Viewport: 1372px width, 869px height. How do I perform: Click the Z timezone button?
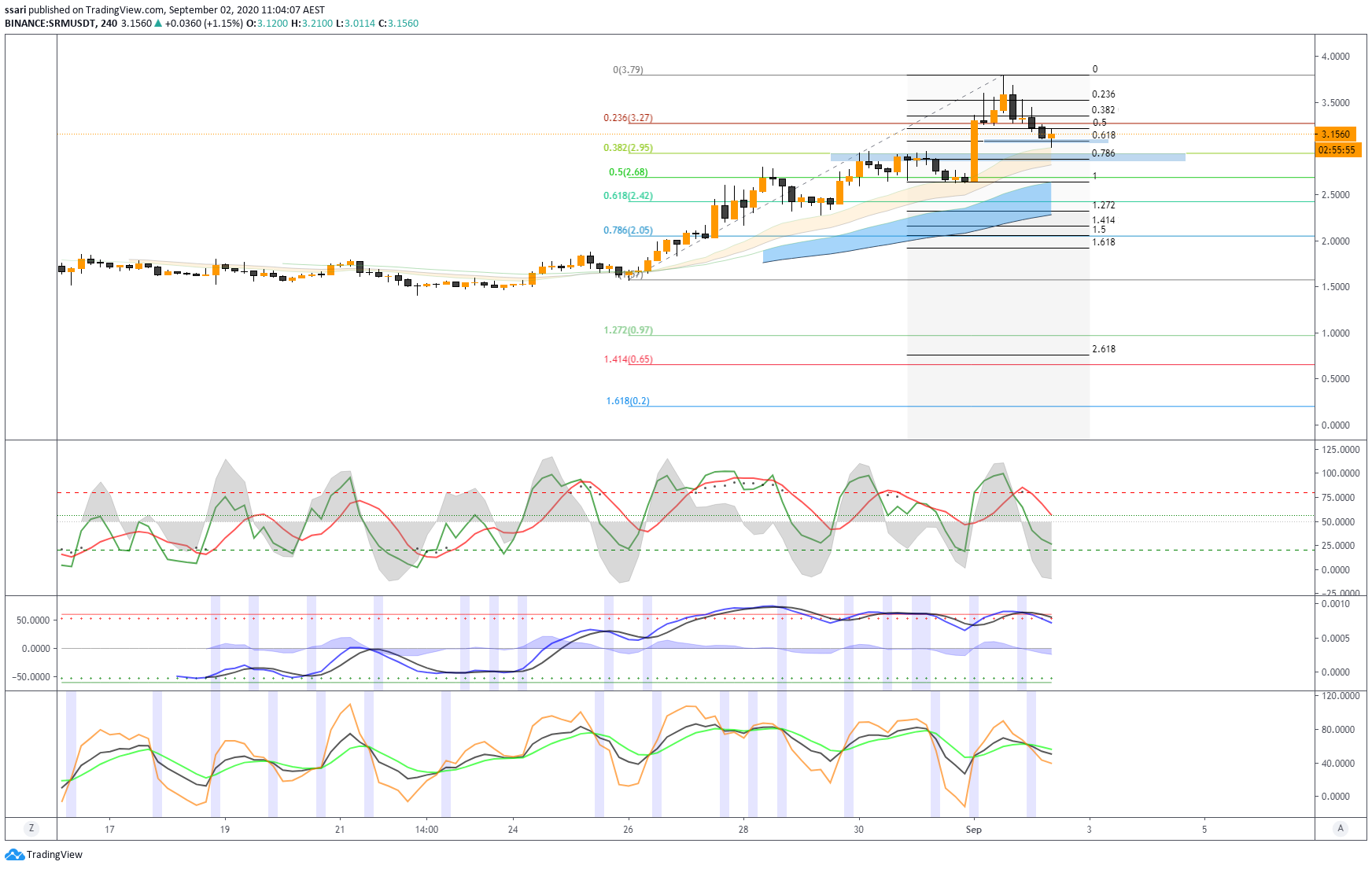click(x=31, y=828)
